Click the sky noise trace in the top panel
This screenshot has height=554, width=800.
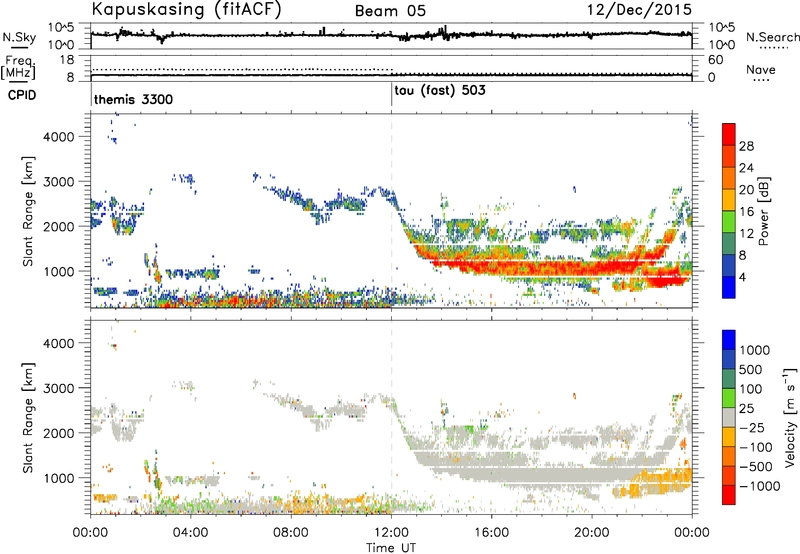click(391, 35)
